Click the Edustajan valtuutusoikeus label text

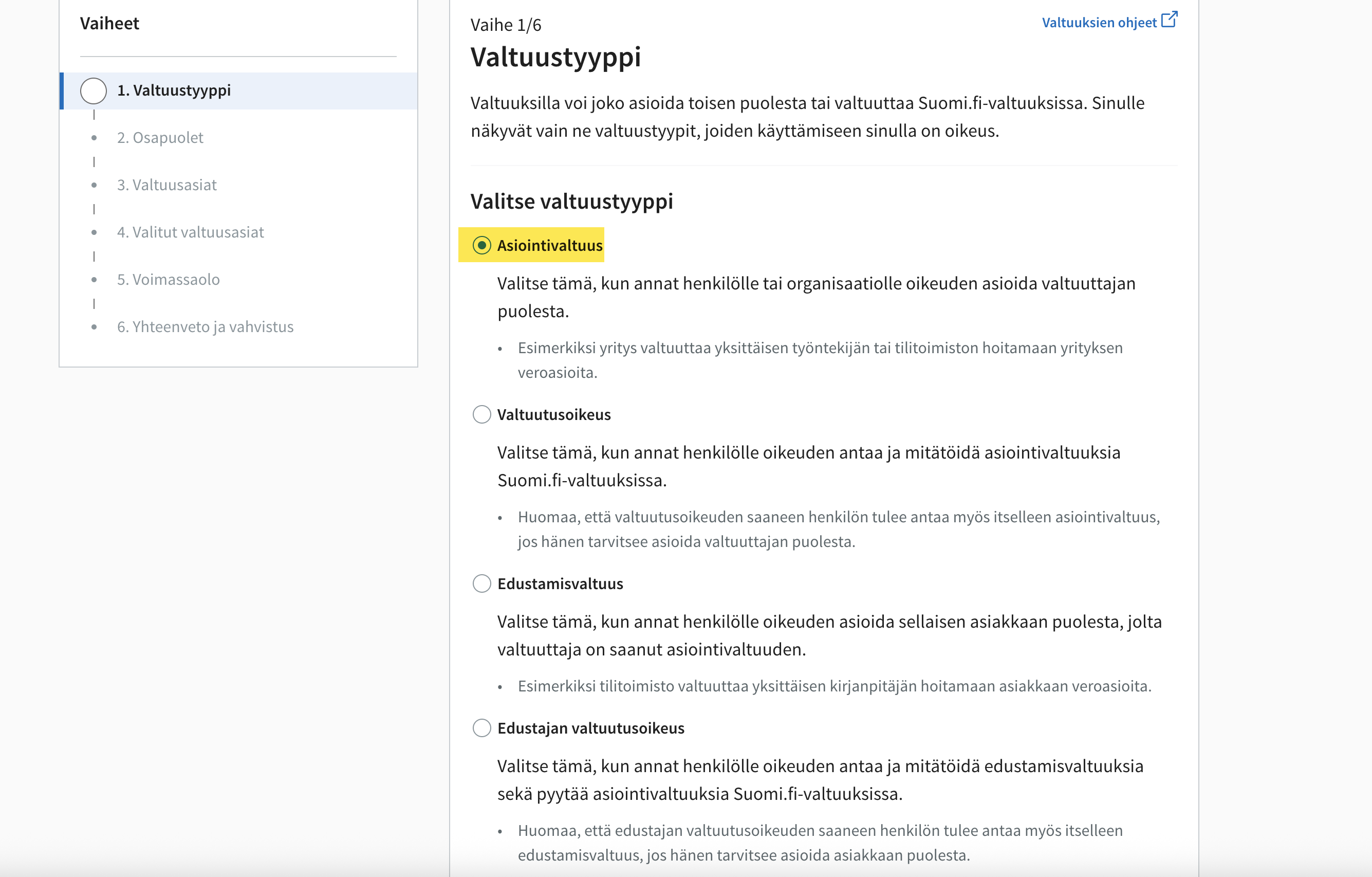click(x=591, y=728)
